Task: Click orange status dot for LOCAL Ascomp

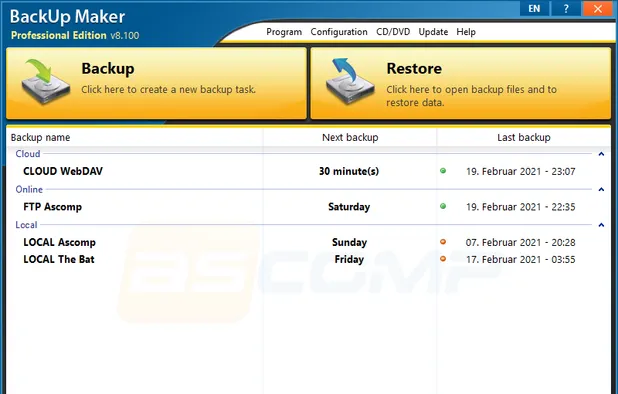Action: pos(443,242)
